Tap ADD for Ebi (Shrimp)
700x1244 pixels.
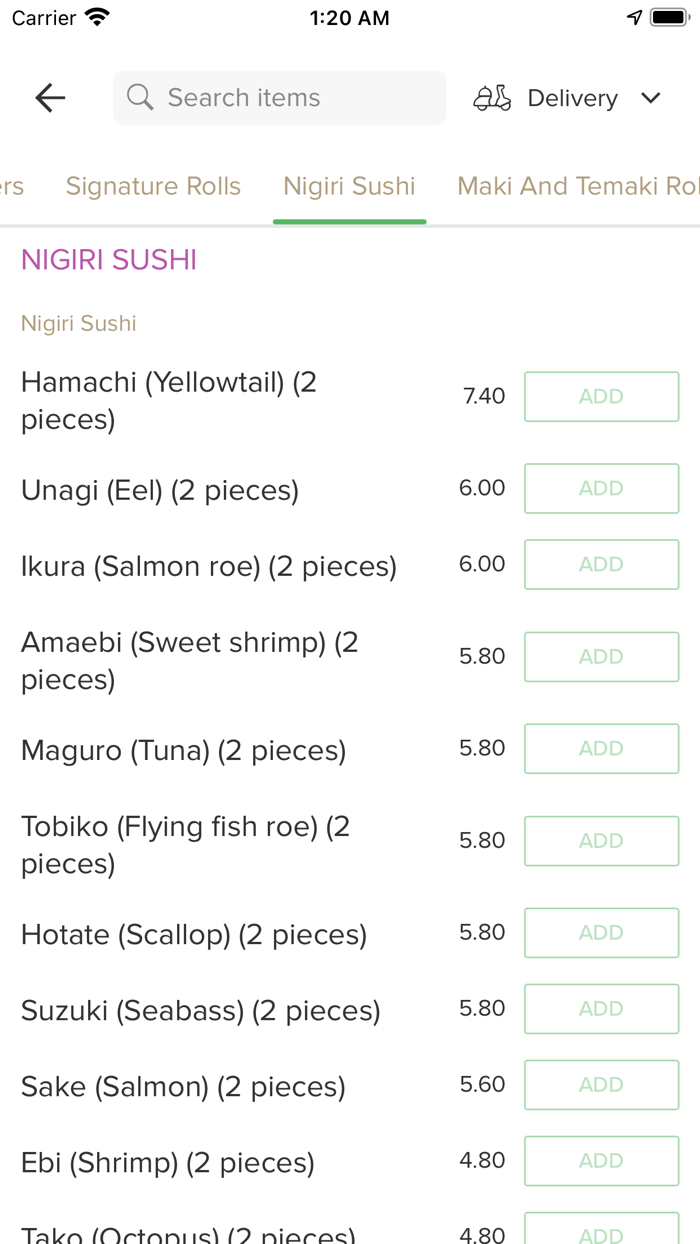coord(601,1160)
